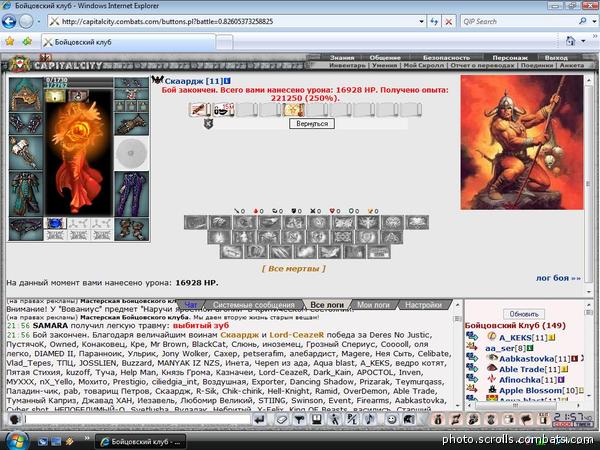The image size is (600, 450).
Task: Click the Обновить button in player list
Action: (523, 314)
